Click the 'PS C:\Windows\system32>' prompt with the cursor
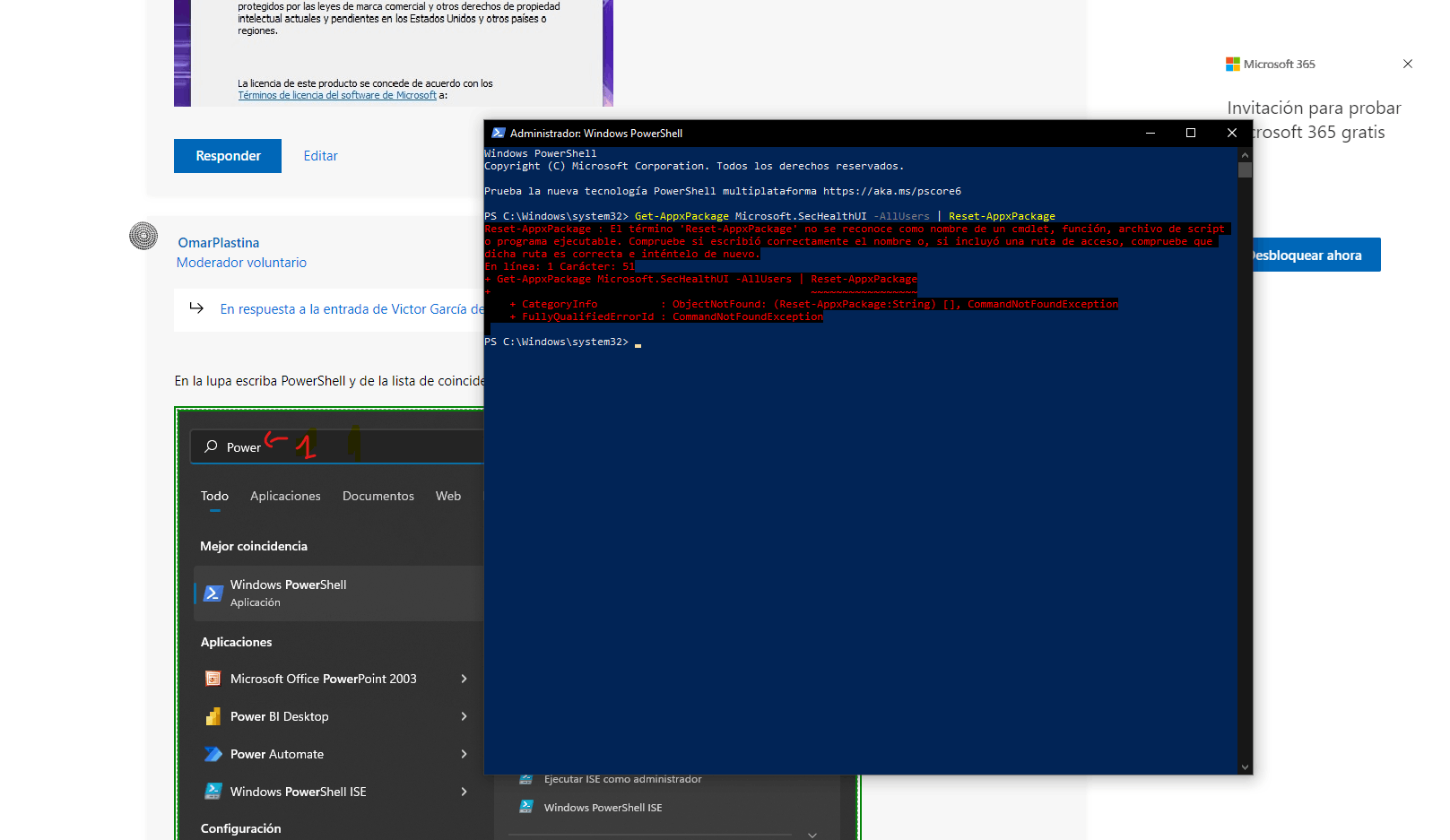Viewport: 1450px width, 840px height. [x=563, y=342]
